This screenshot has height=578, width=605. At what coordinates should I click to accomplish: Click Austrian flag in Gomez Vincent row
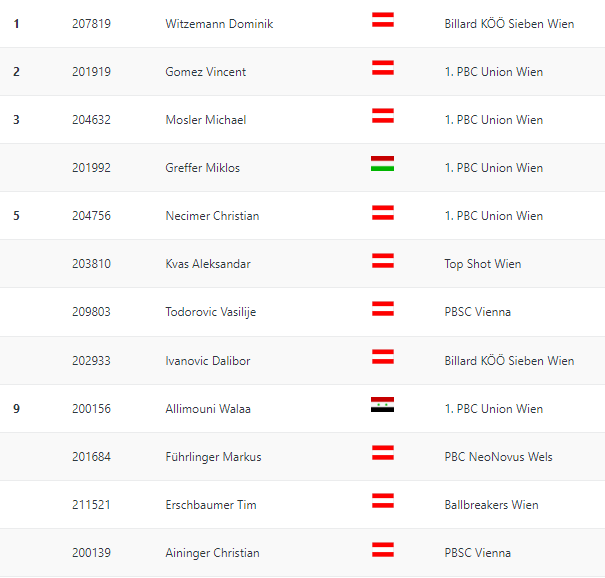coord(383,68)
